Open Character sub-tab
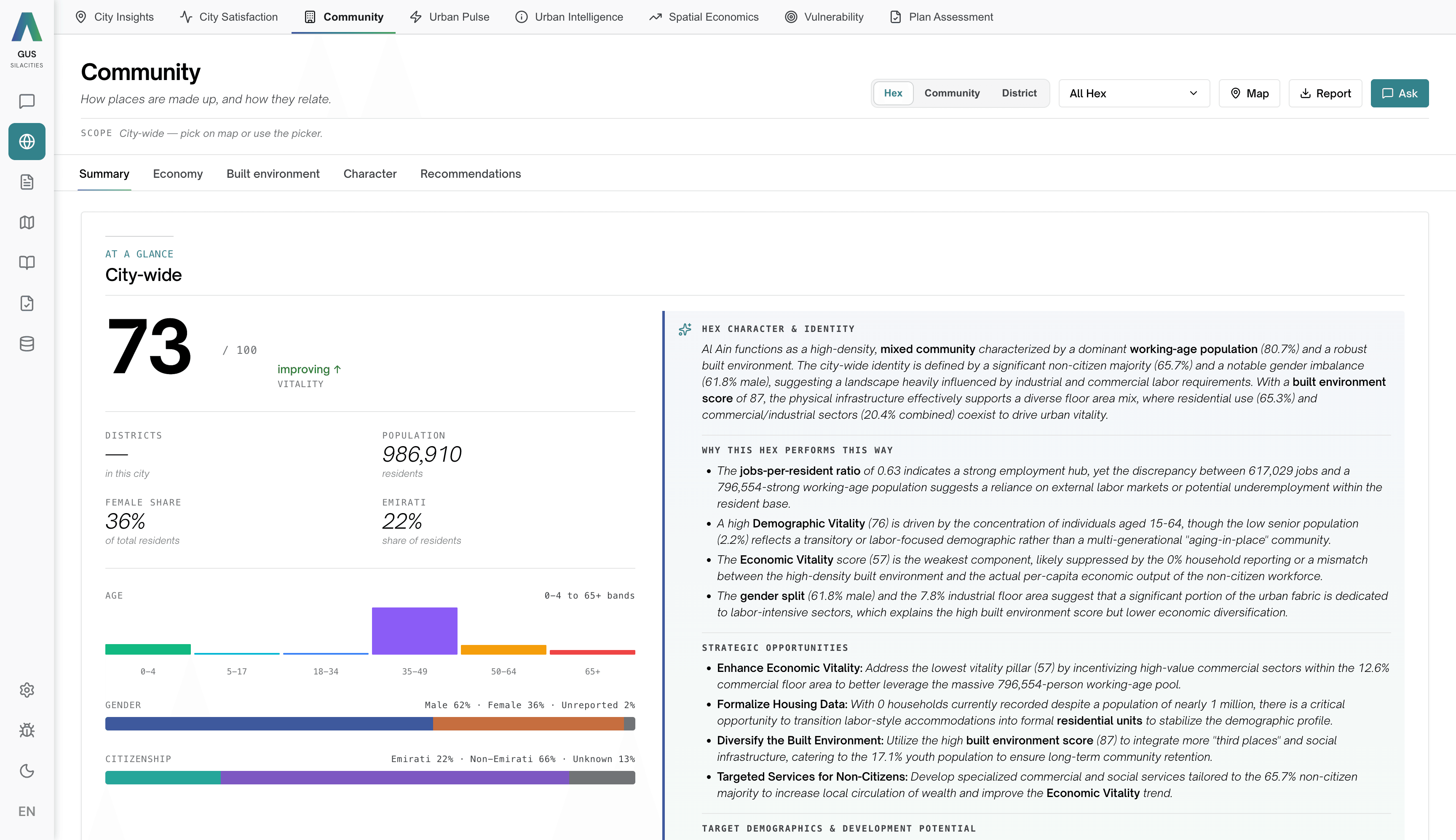1456x840 pixels. pos(370,174)
